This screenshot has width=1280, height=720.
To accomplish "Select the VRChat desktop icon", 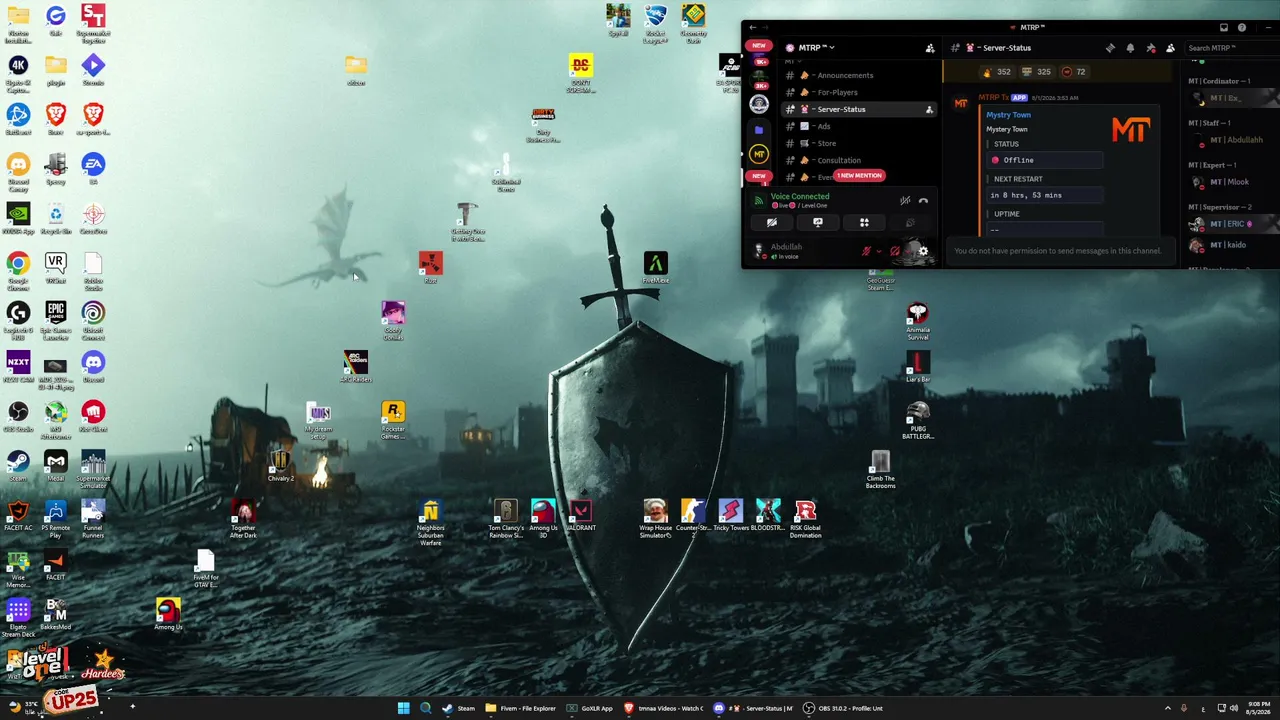I will coord(55,267).
